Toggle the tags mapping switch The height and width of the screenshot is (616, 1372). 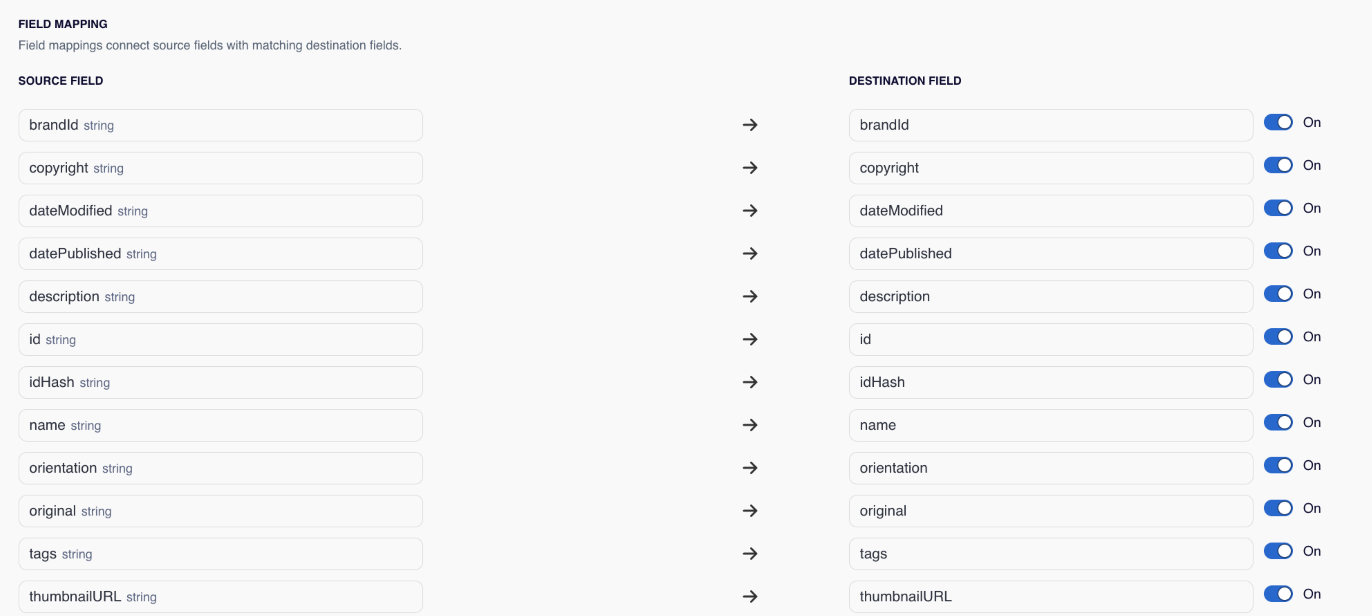pos(1278,551)
